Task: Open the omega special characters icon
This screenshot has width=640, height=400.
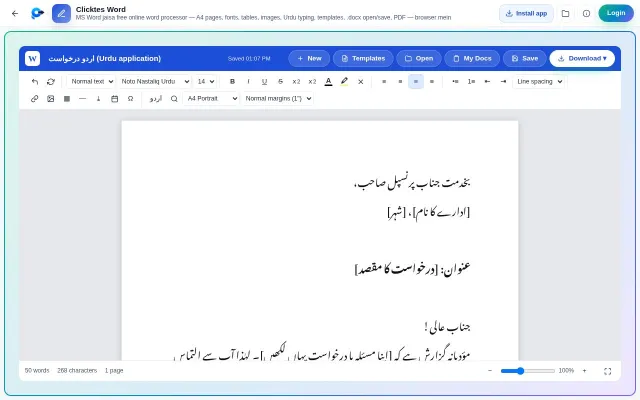Action: tap(131, 99)
